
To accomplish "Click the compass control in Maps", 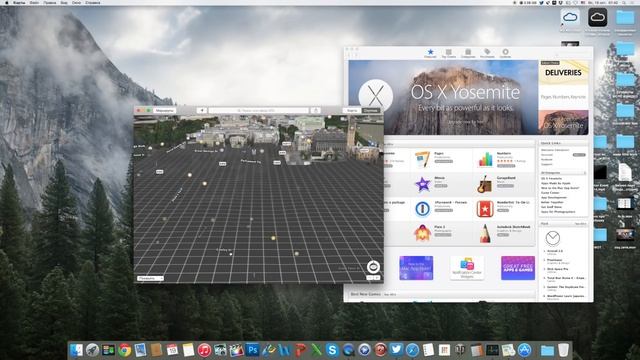I will point(373,267).
